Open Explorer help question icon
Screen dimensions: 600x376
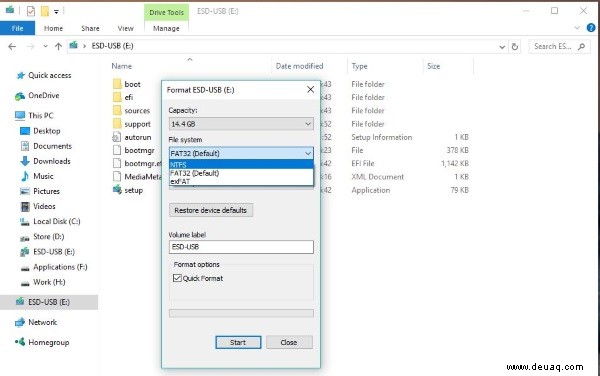(x=591, y=28)
